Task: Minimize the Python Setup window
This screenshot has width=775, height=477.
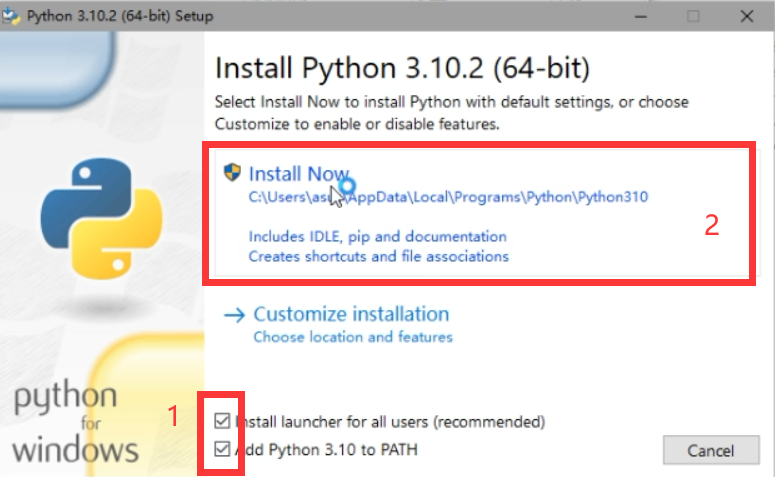Action: (x=641, y=16)
